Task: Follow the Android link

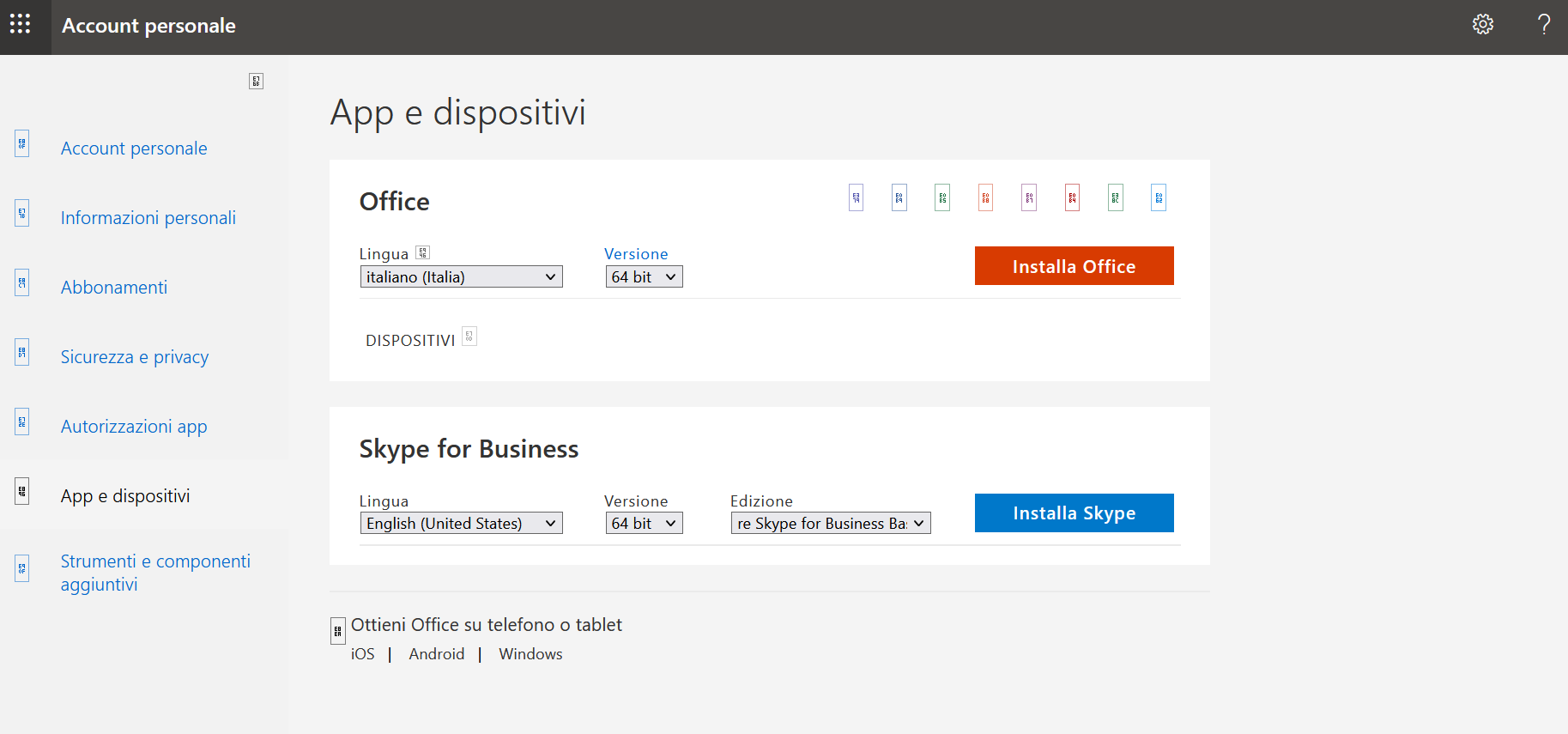Action: coord(437,654)
